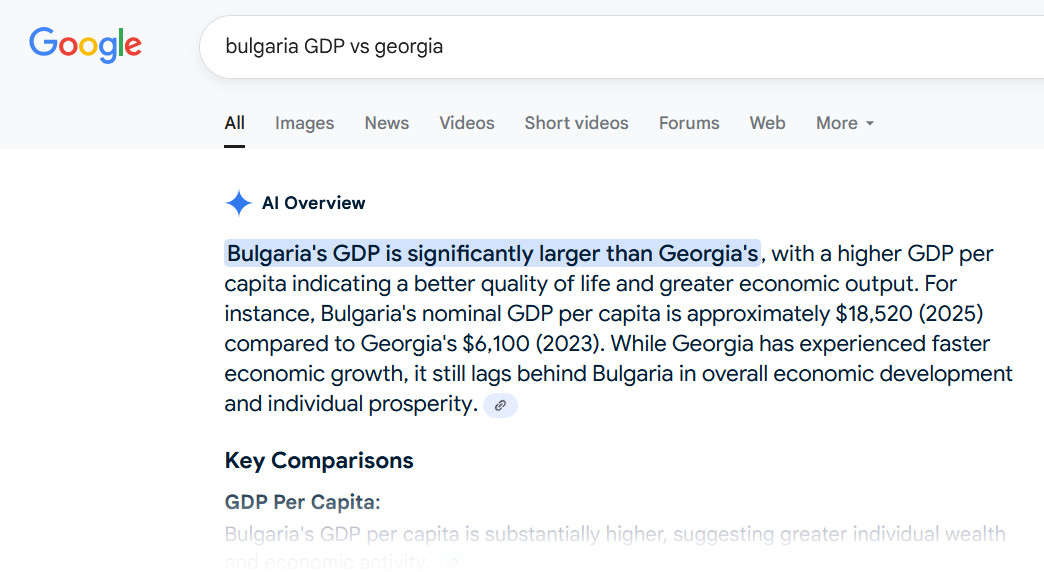Switch to the Images tab

(x=304, y=123)
